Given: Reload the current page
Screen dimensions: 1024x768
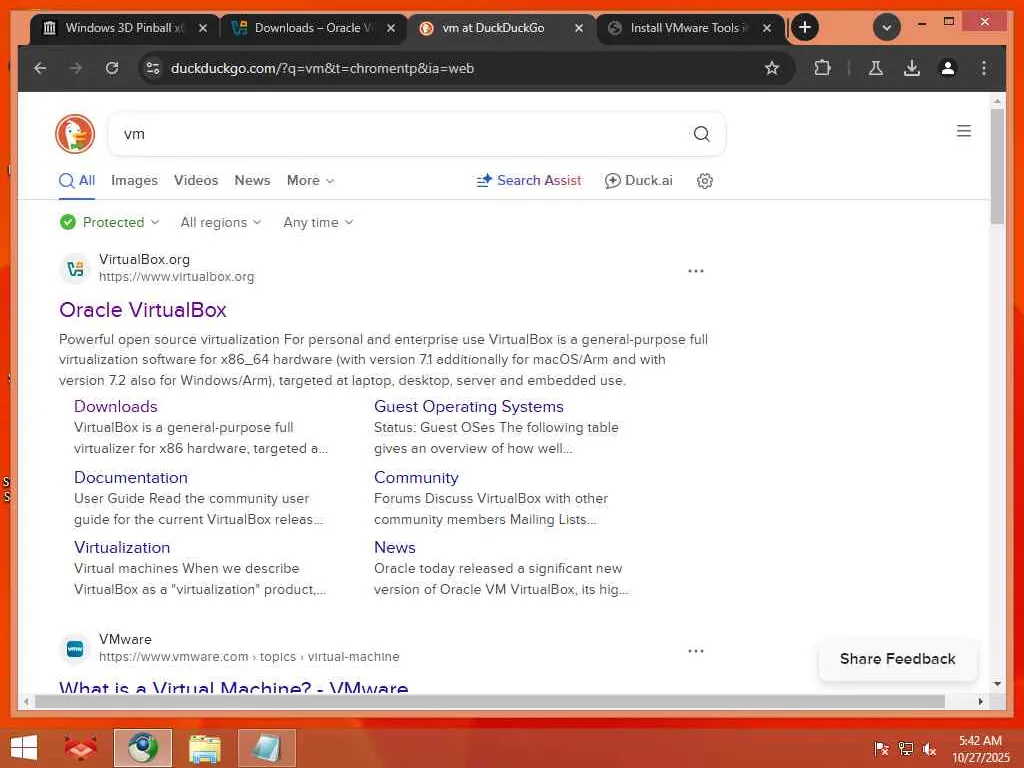Looking at the screenshot, I should (x=112, y=68).
